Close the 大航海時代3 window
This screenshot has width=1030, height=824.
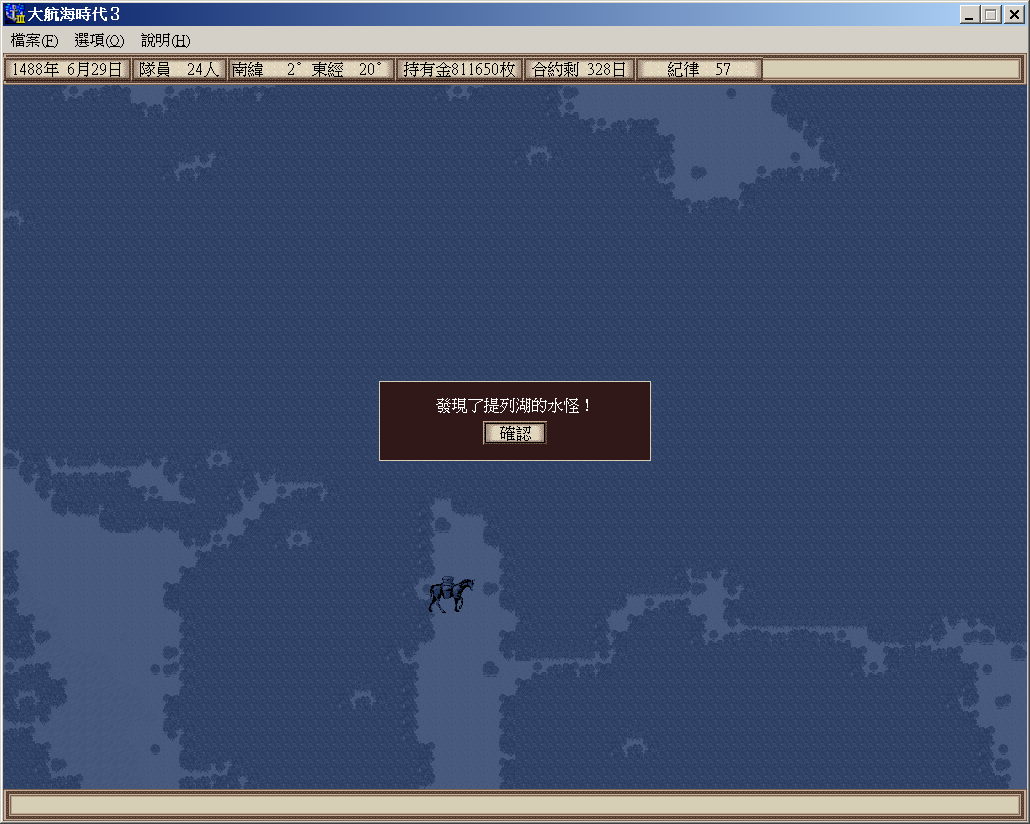click(x=1012, y=15)
